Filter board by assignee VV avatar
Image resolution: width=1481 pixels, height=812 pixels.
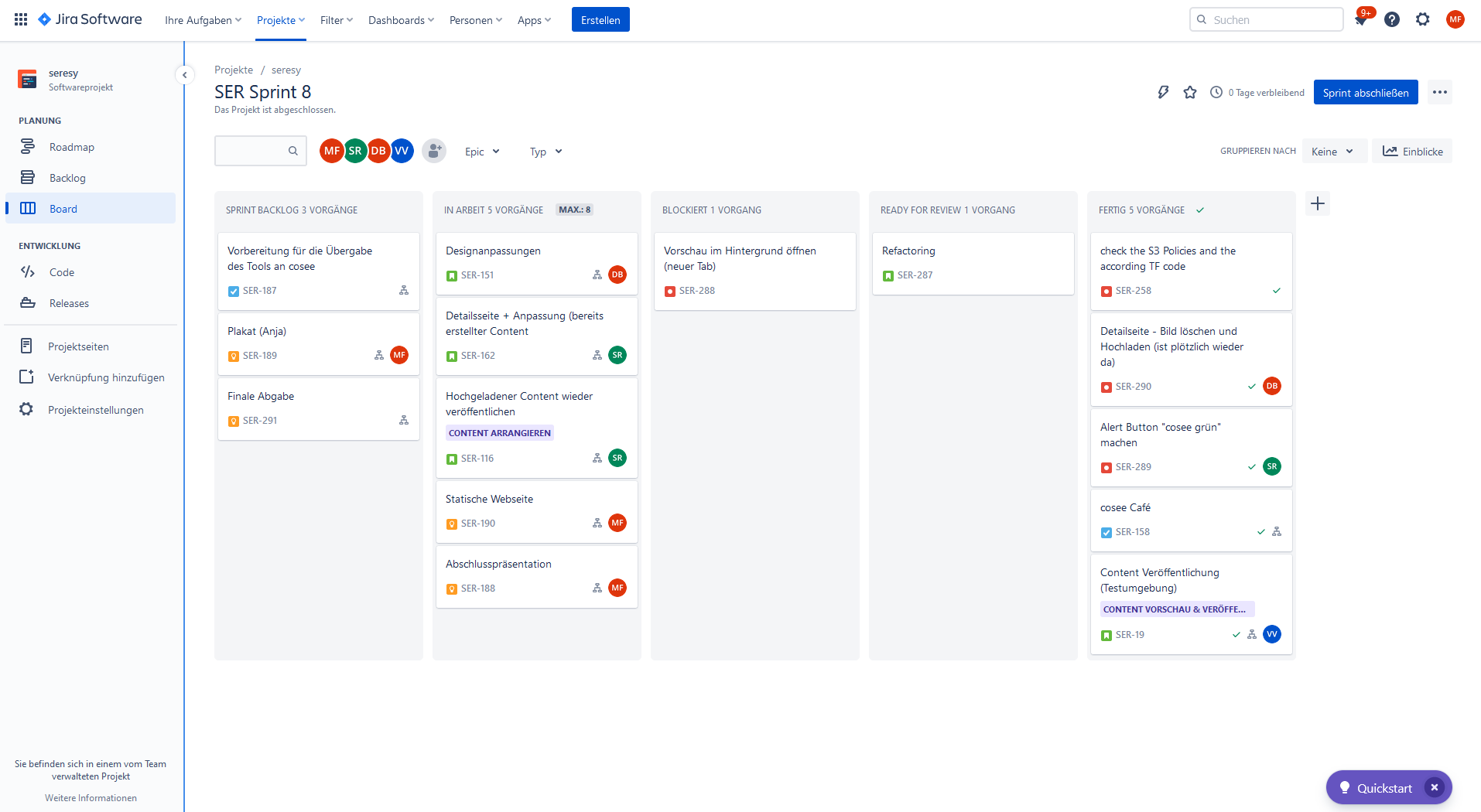[402, 151]
